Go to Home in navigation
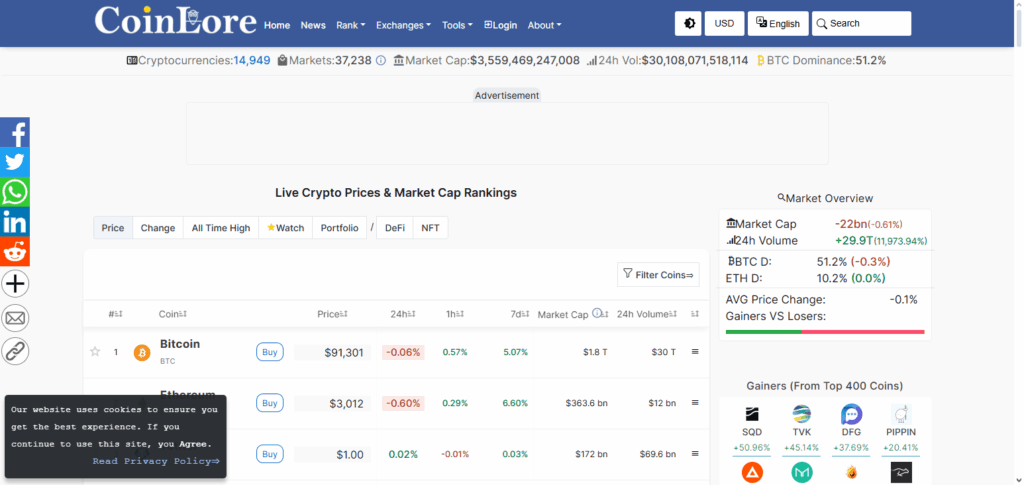 277,25
